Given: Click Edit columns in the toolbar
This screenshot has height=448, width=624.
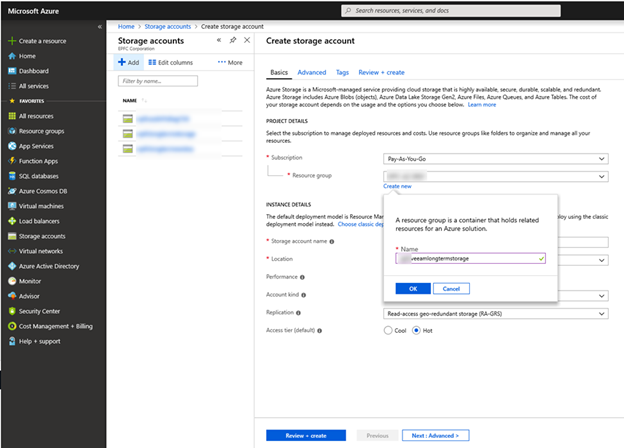Looking at the screenshot, I should tap(171, 62).
